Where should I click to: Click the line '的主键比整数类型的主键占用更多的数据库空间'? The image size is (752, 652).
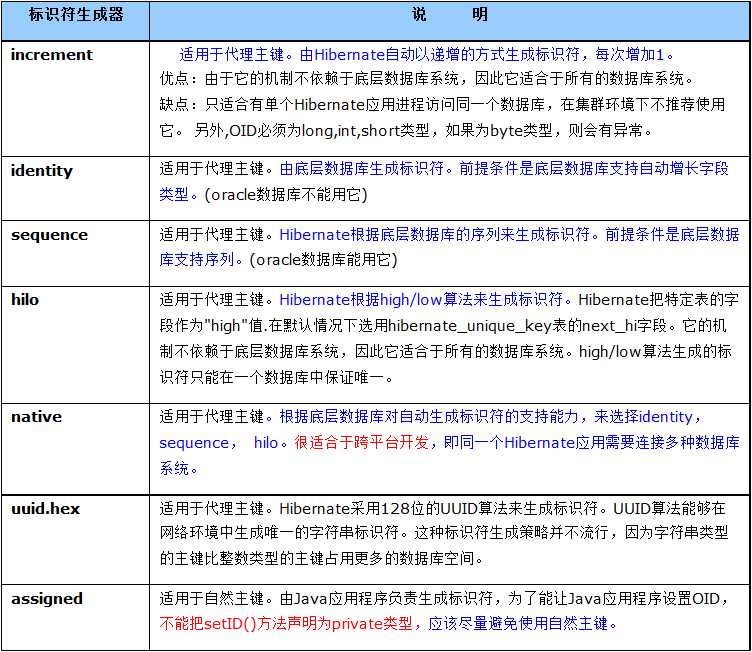point(321,558)
